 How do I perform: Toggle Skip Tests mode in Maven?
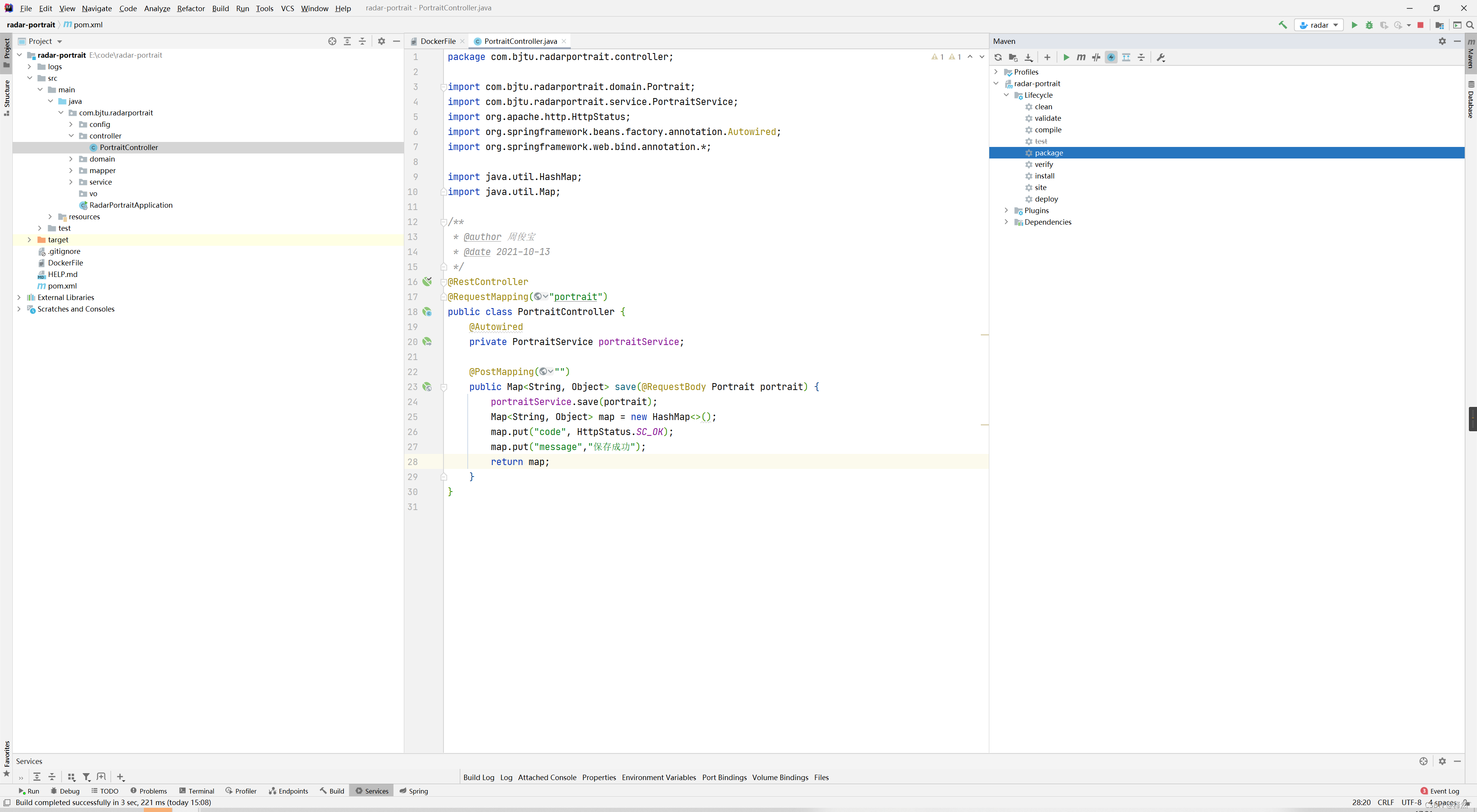[x=1111, y=57]
